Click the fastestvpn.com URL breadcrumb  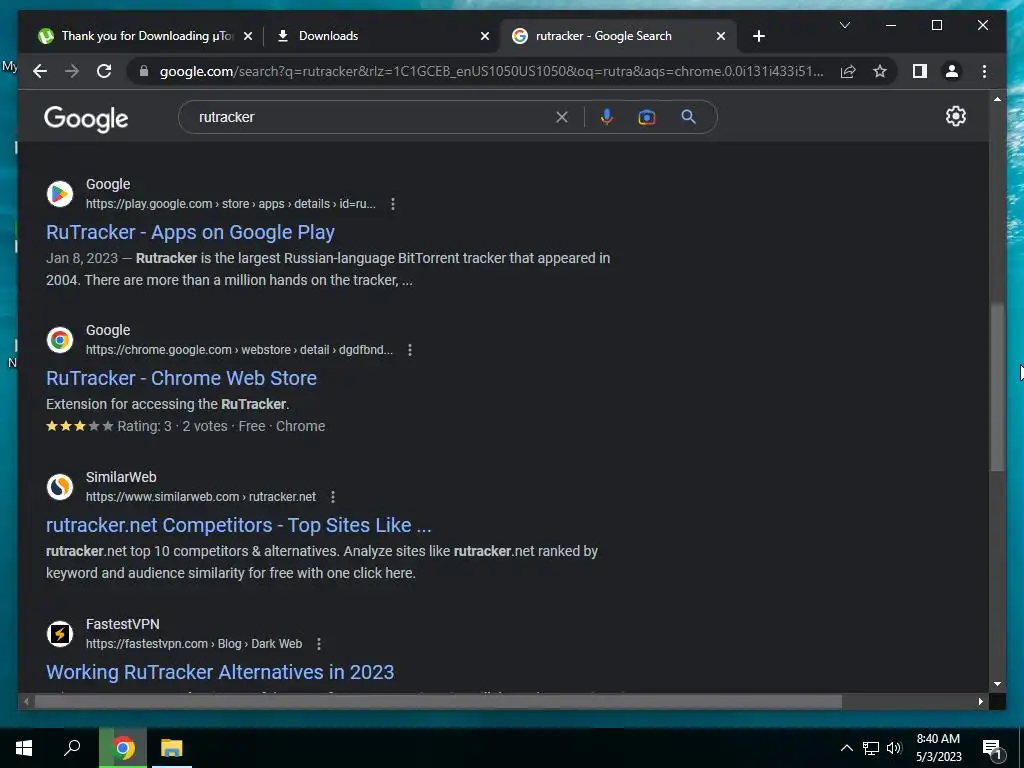[x=194, y=644]
